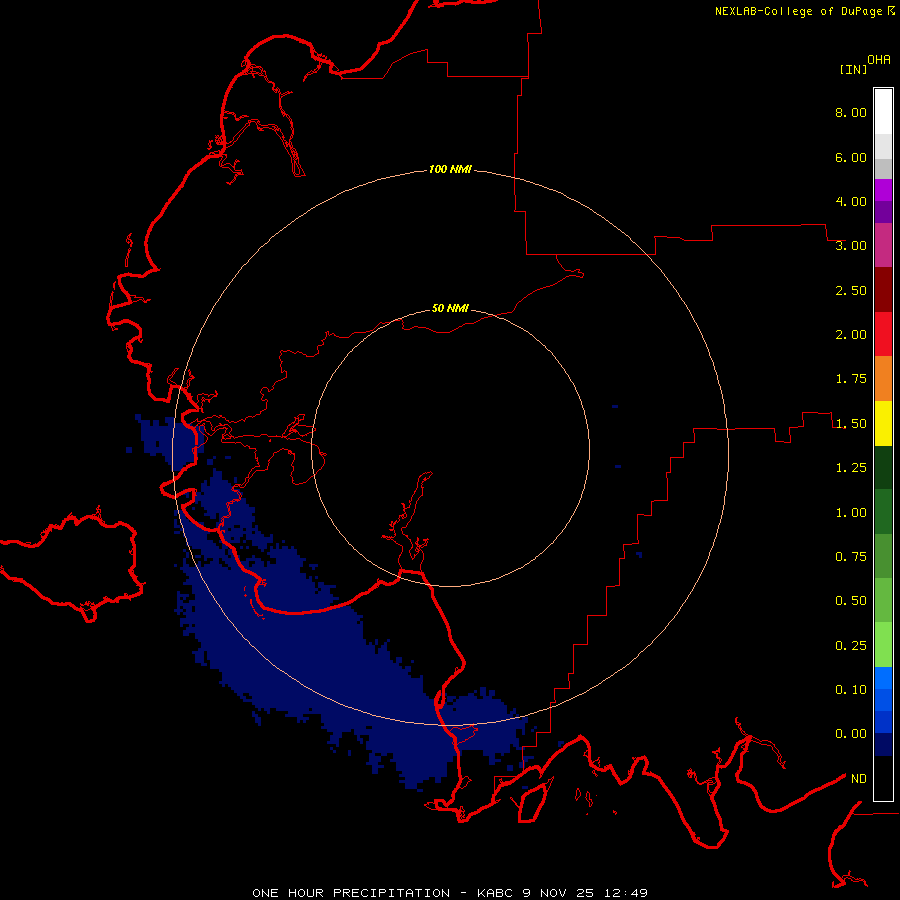Click the 4.00 scale label
This screenshot has width=900, height=900.
pyautogui.click(x=851, y=201)
